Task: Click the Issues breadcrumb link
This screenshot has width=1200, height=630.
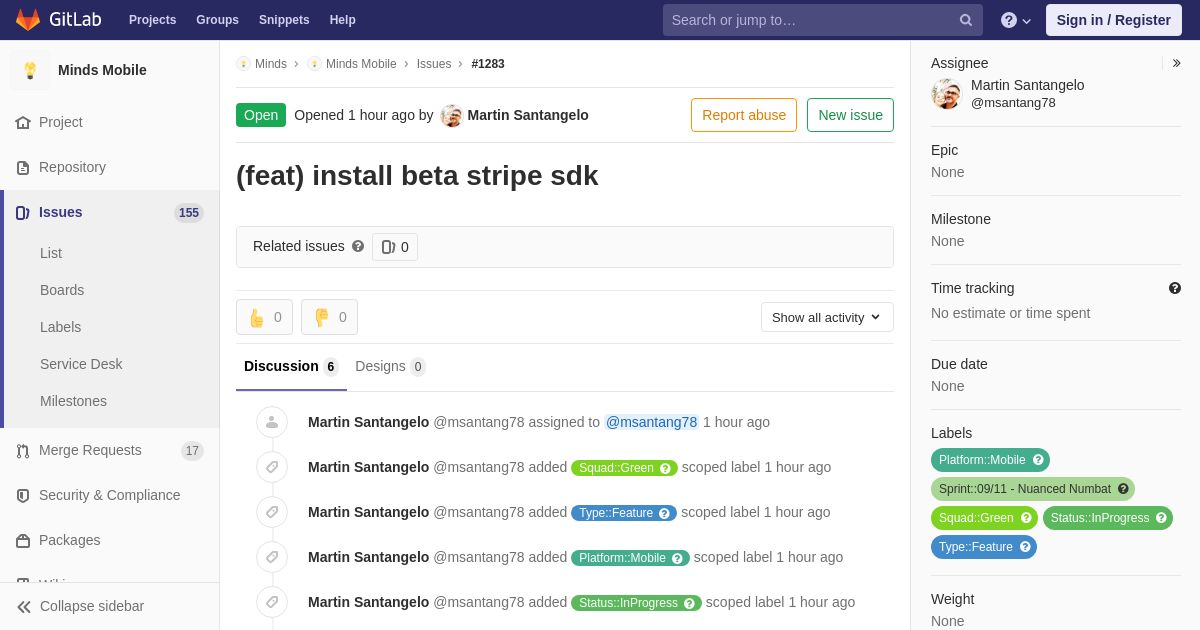Action: click(x=434, y=64)
